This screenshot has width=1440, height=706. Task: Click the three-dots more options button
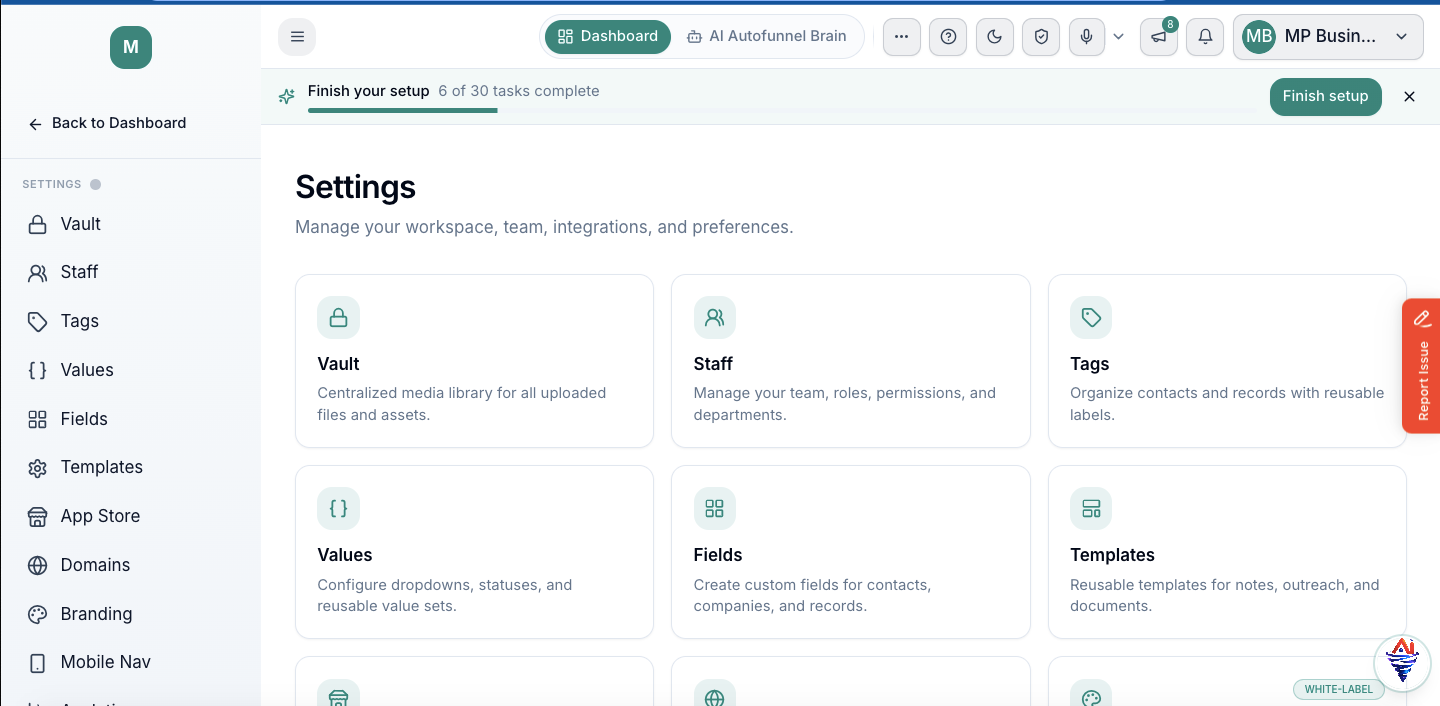coord(901,37)
